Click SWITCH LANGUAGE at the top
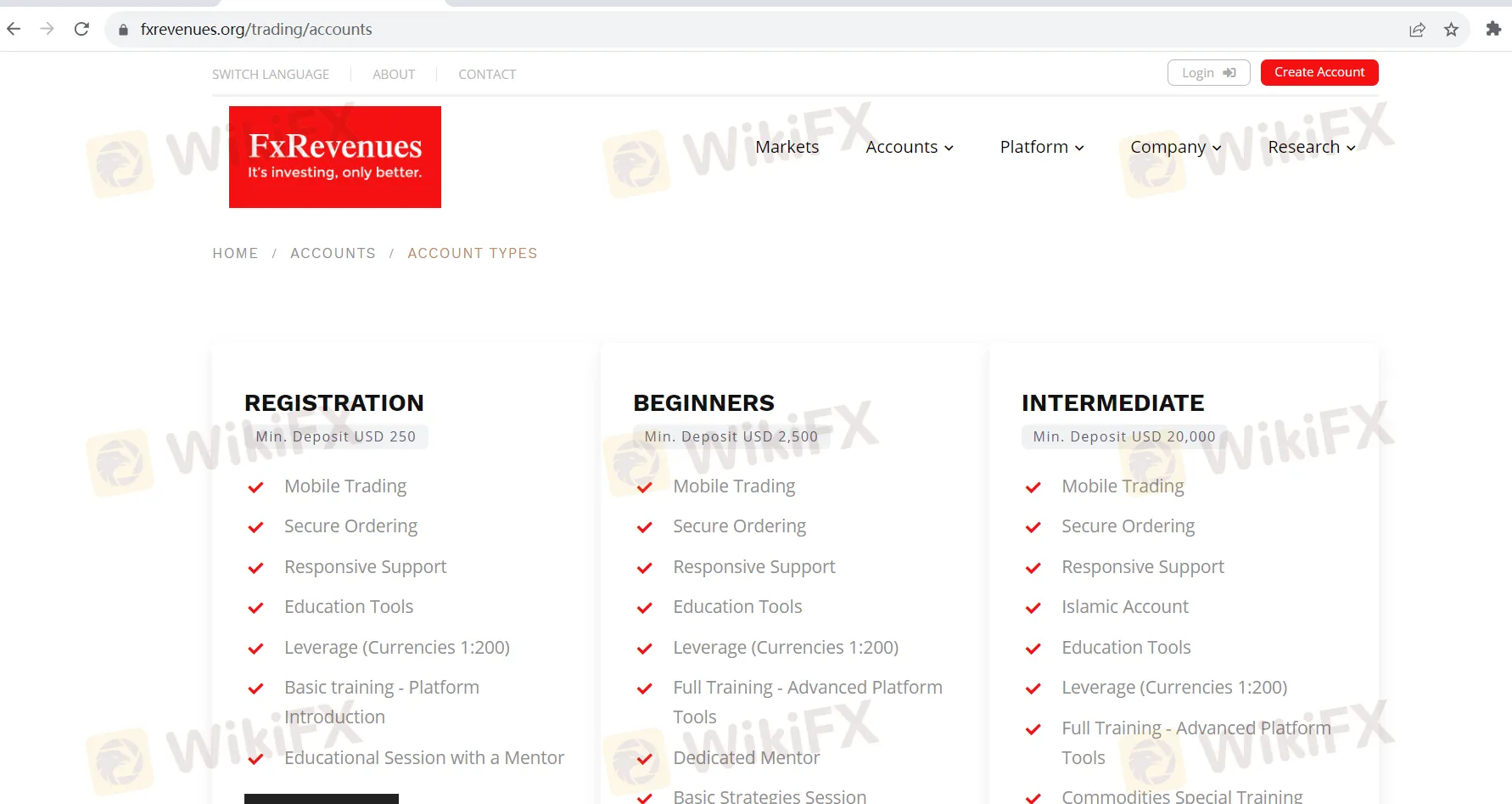Screen dimensions: 1512x804 (270, 74)
